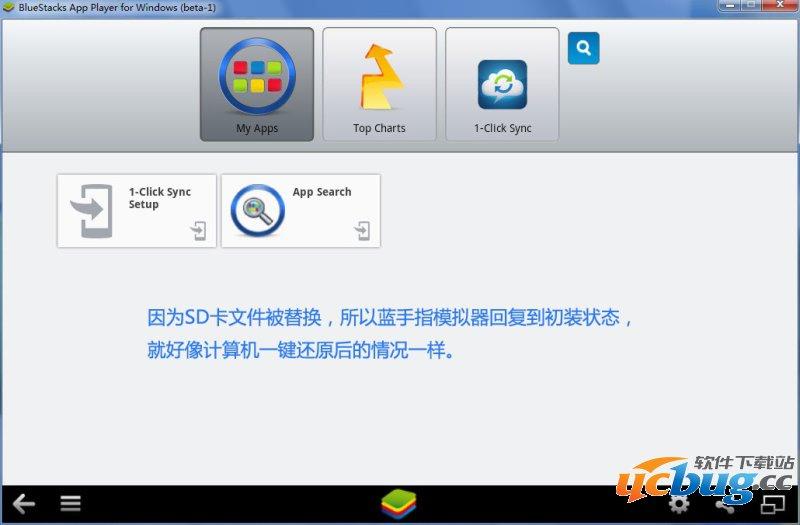Click the small launch arrow on App Search
Image resolution: width=800 pixels, height=525 pixels.
pos(362,231)
